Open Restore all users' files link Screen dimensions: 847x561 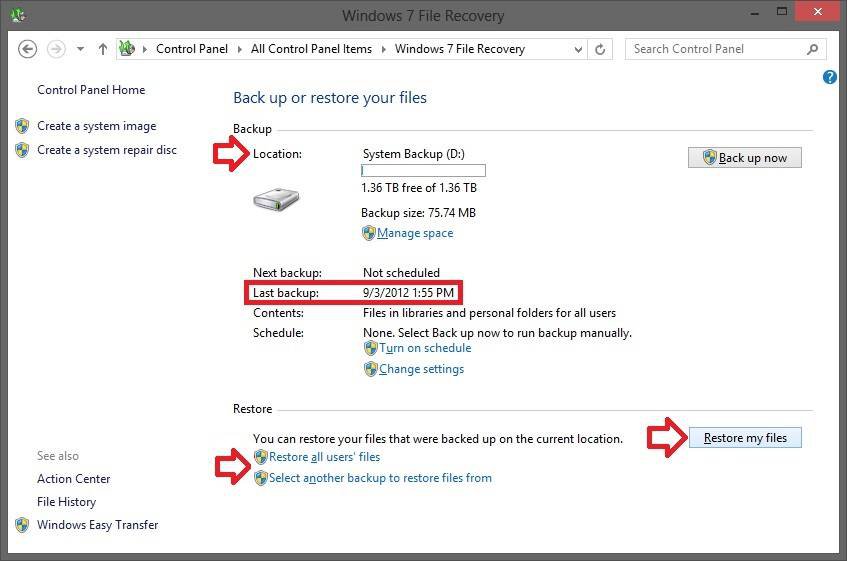click(x=324, y=457)
